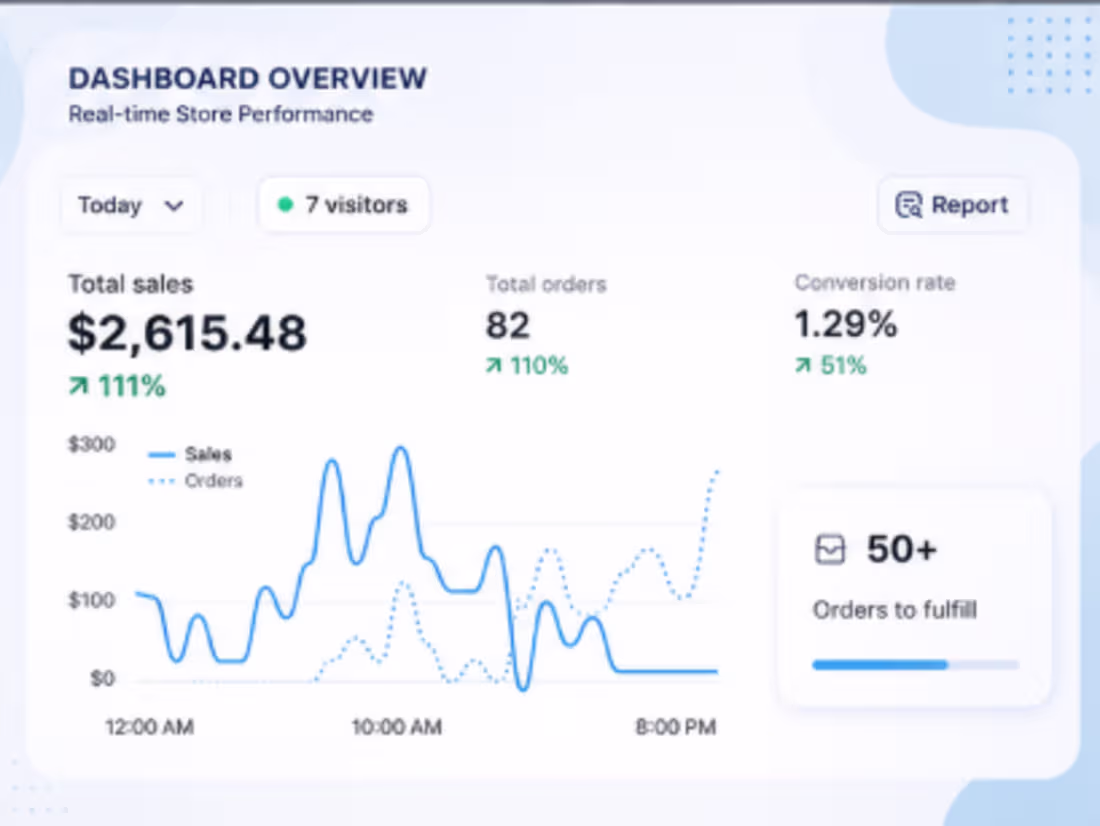Viewport: 1100px width, 826px height.
Task: Click the 111% sales growth indicator
Action: pos(117,386)
